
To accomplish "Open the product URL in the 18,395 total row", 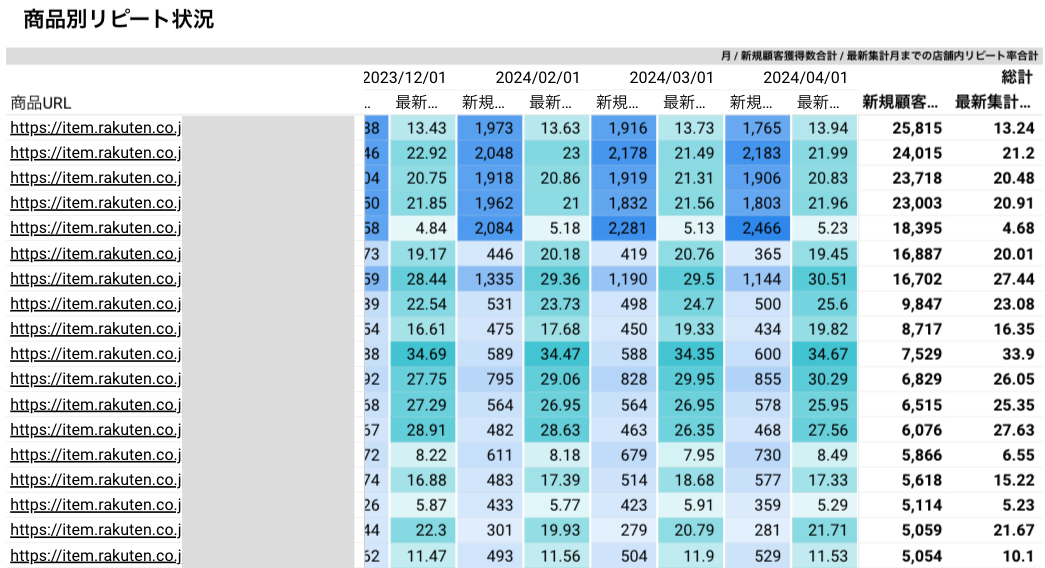I will (x=96, y=228).
